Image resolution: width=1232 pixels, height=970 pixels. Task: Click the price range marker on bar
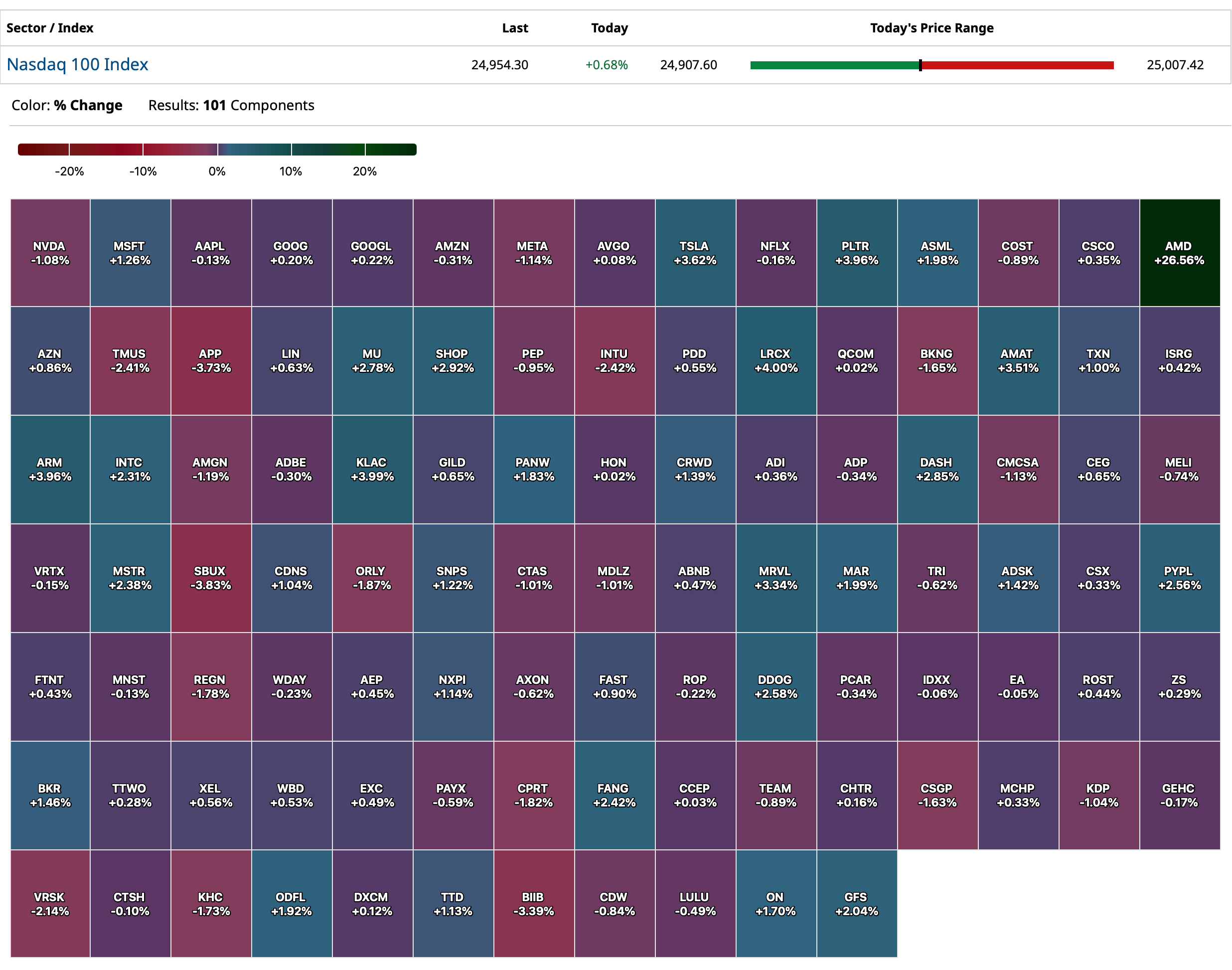point(920,65)
